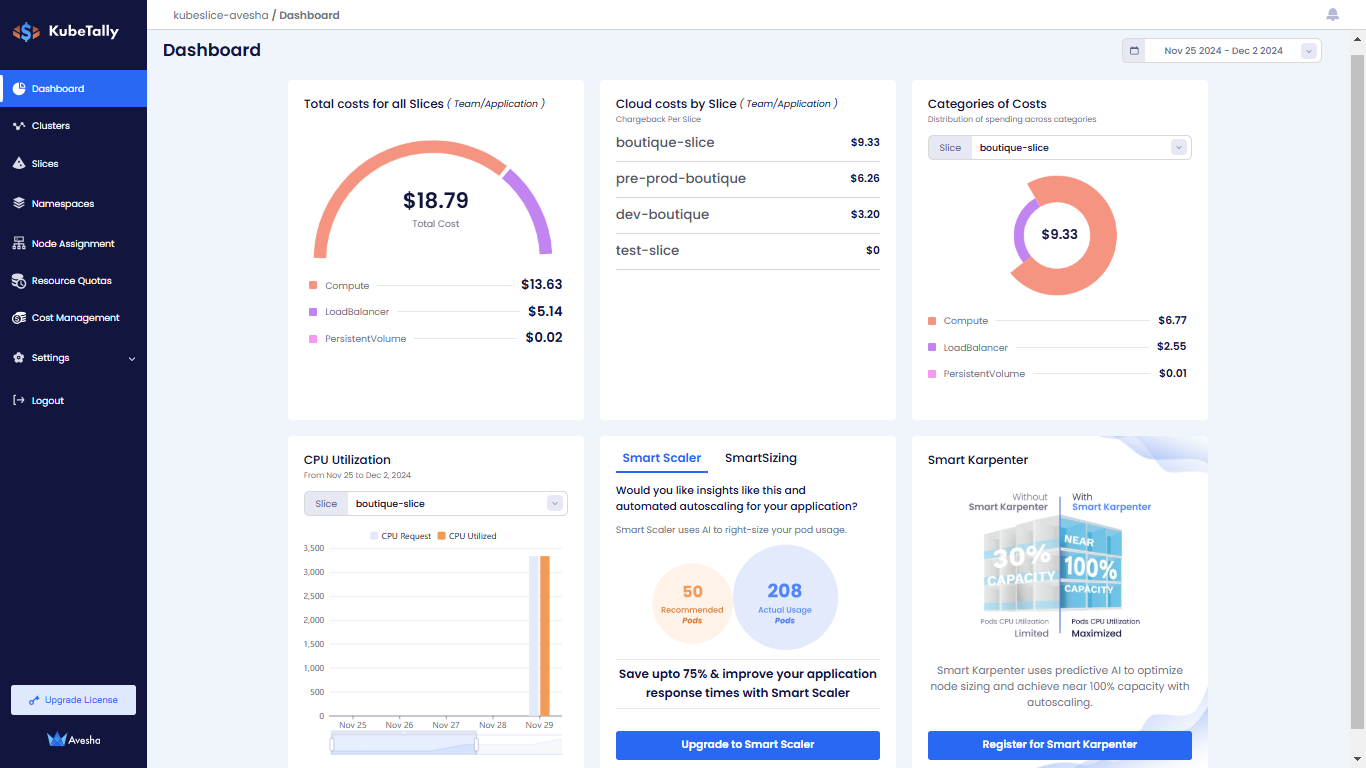Click LoadBalancer purple swatch in Total costs legend
This screenshot has height=768, width=1366.
[x=313, y=312]
